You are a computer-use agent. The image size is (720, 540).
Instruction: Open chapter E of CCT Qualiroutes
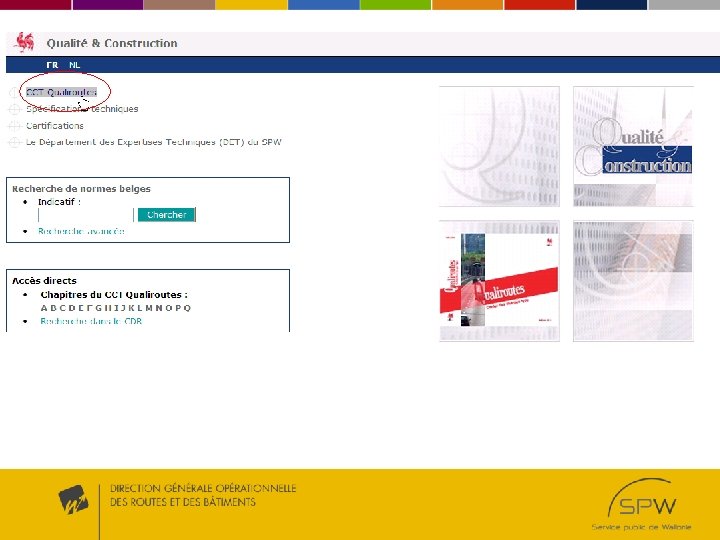pyautogui.click(x=81, y=308)
